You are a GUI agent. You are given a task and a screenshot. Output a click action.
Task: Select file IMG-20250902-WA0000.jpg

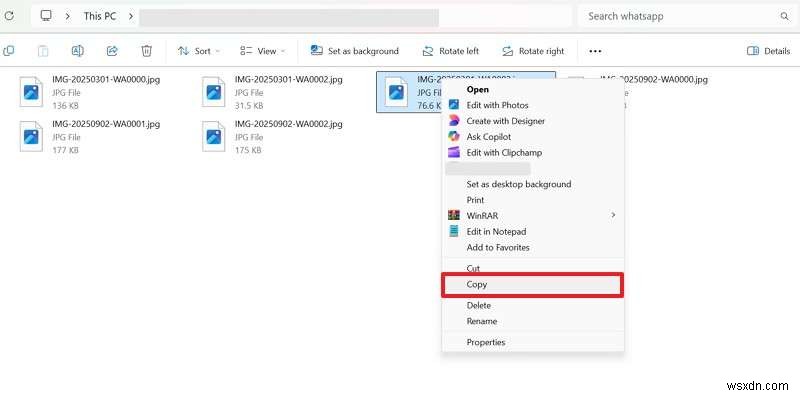(x=654, y=80)
